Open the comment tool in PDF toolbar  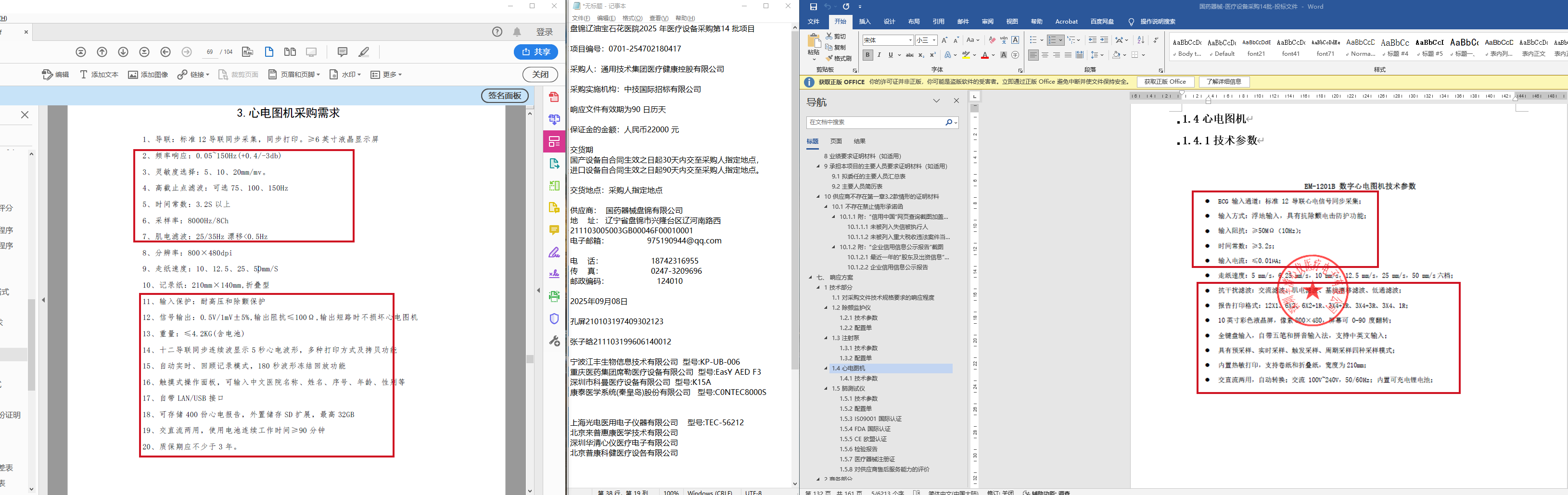[342, 52]
